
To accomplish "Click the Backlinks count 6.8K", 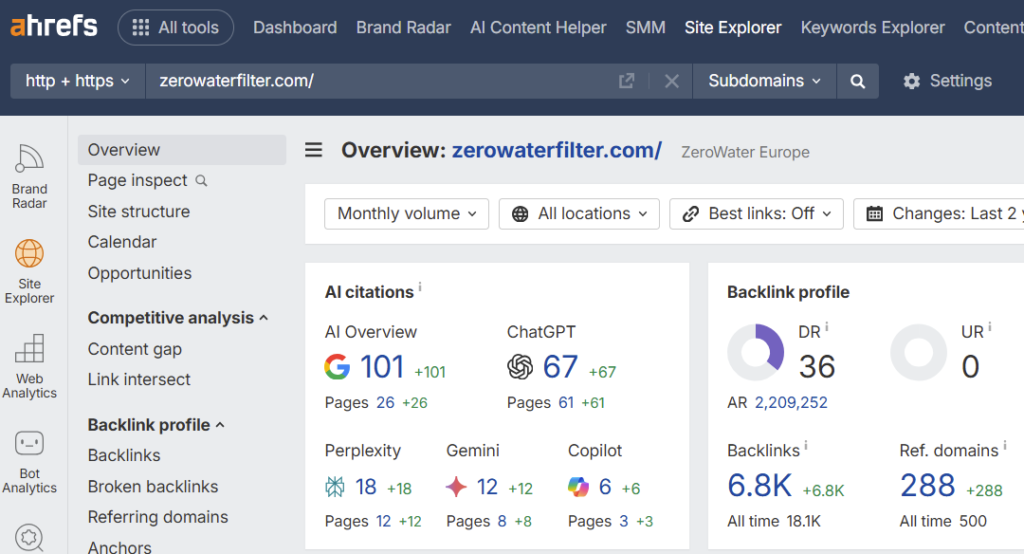I will tap(760, 485).
